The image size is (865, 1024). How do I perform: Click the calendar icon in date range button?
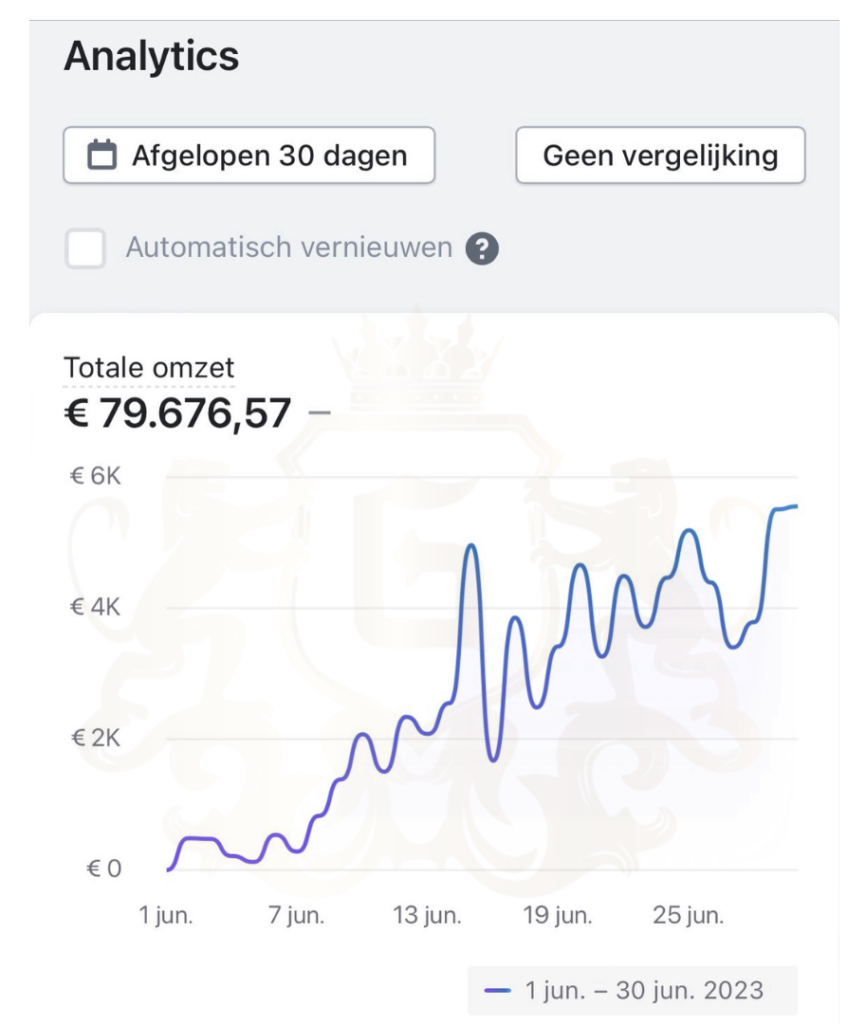[102, 155]
